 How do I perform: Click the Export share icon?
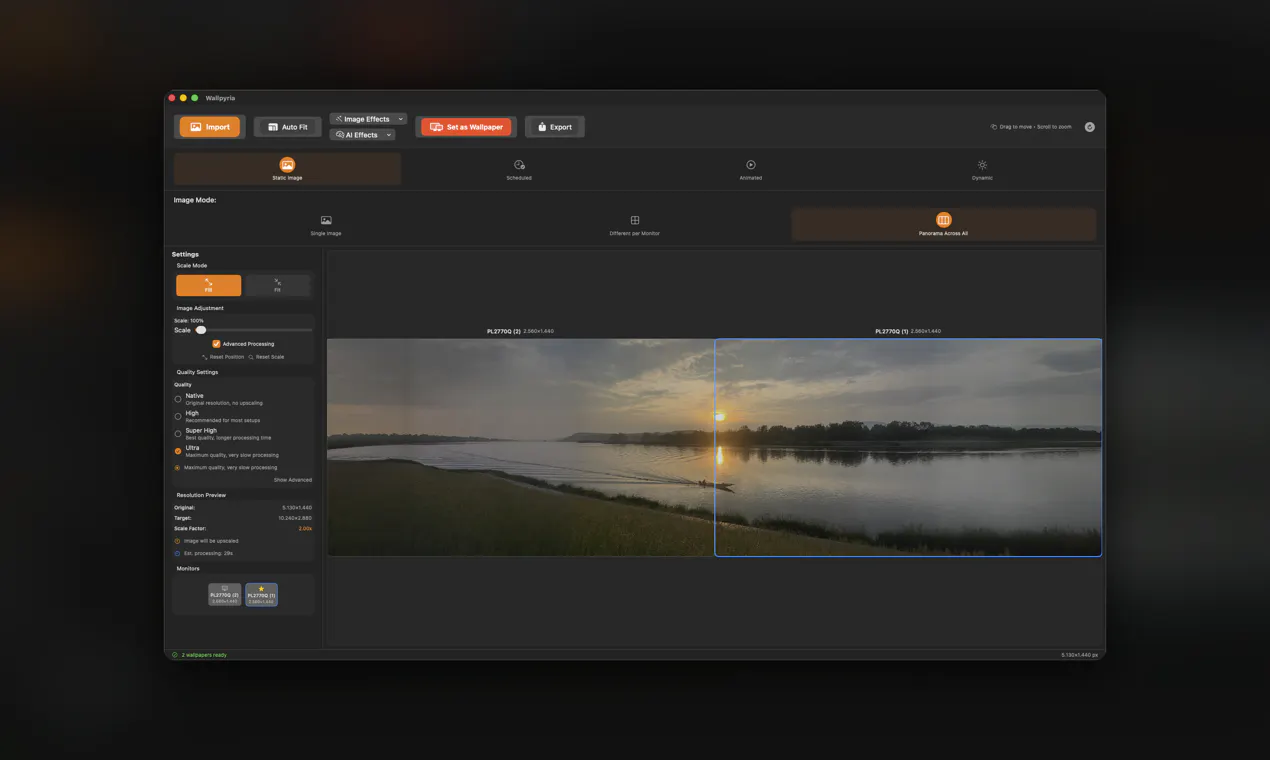tap(542, 127)
